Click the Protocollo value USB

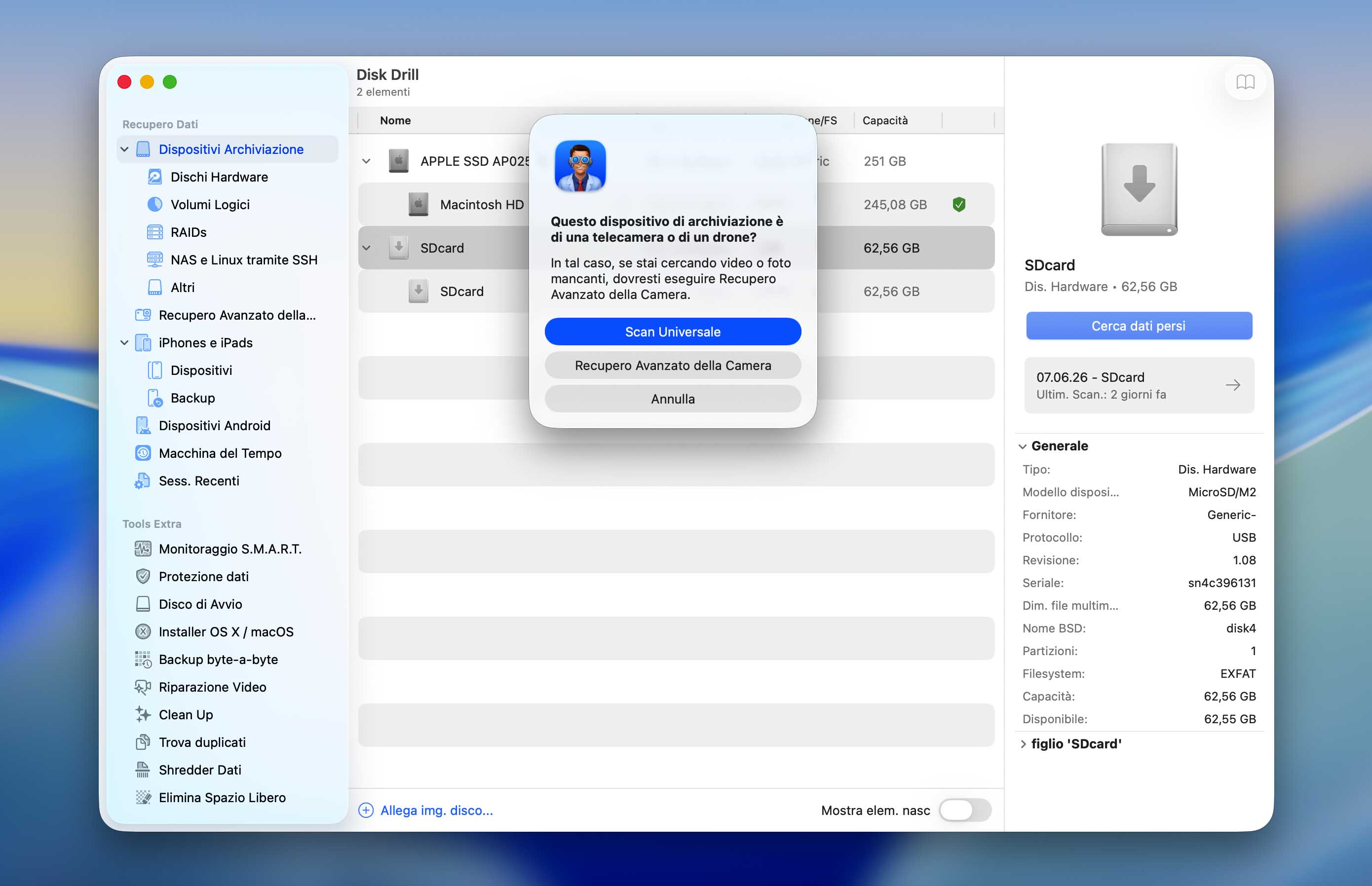1244,537
